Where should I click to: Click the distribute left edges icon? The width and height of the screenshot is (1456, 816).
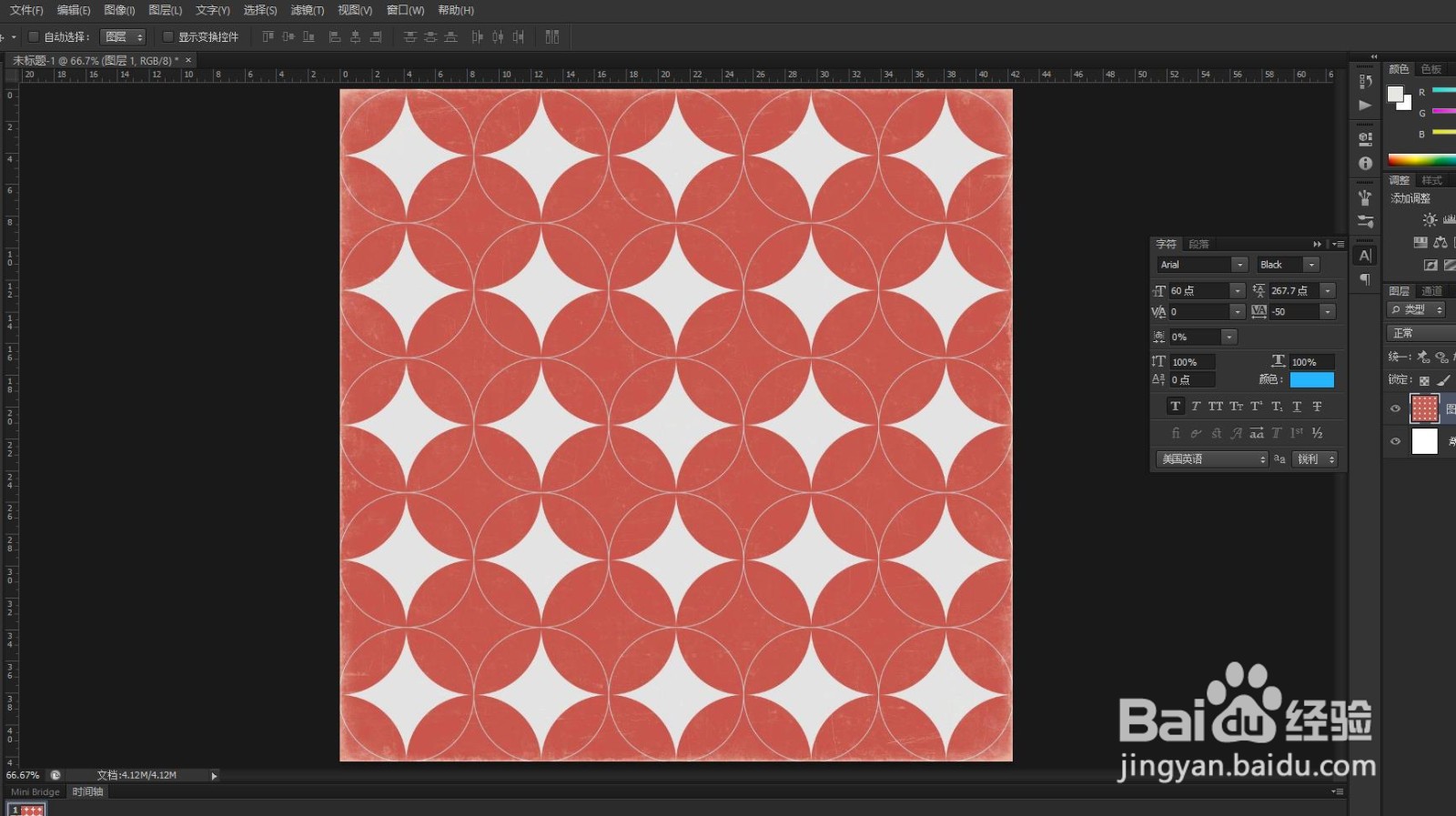coord(478,36)
